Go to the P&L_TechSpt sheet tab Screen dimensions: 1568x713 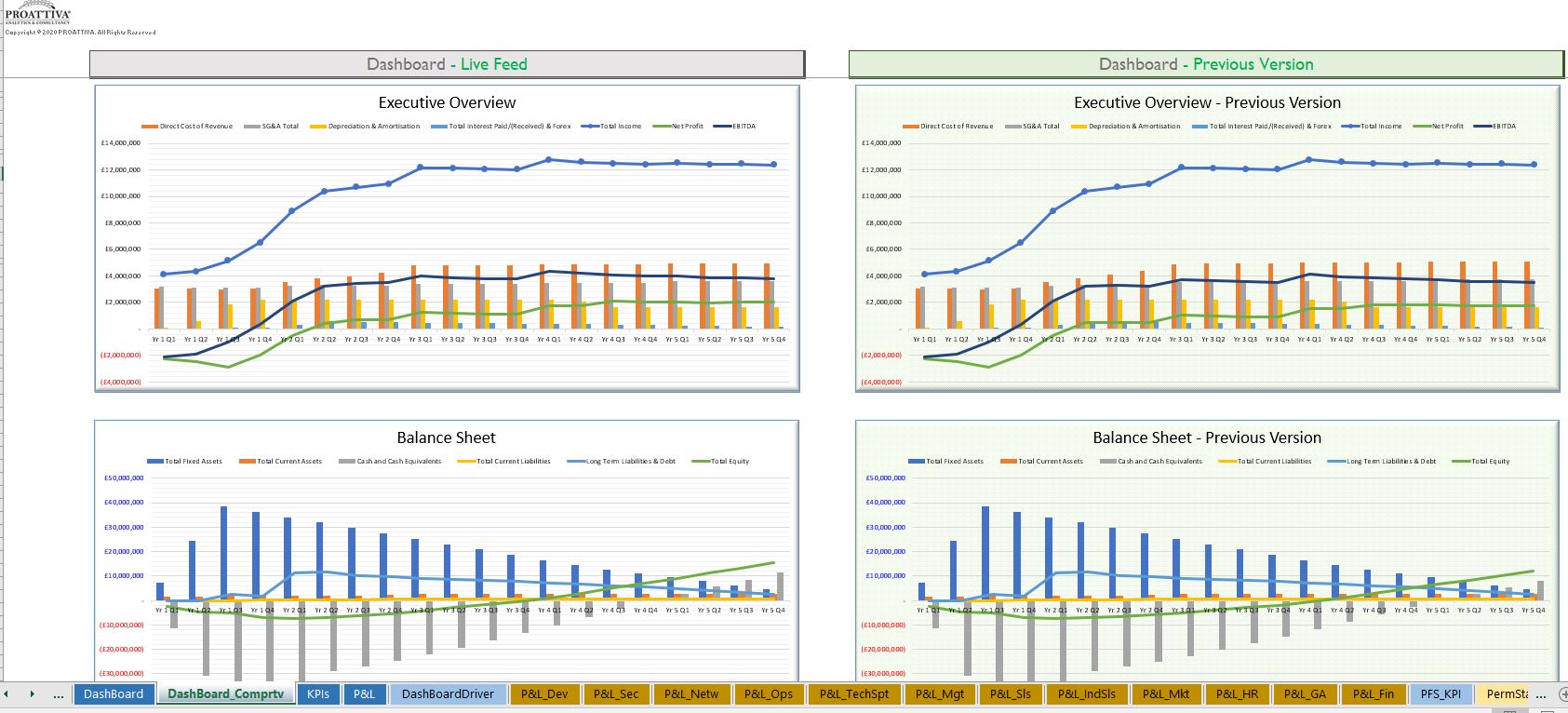[x=854, y=694]
